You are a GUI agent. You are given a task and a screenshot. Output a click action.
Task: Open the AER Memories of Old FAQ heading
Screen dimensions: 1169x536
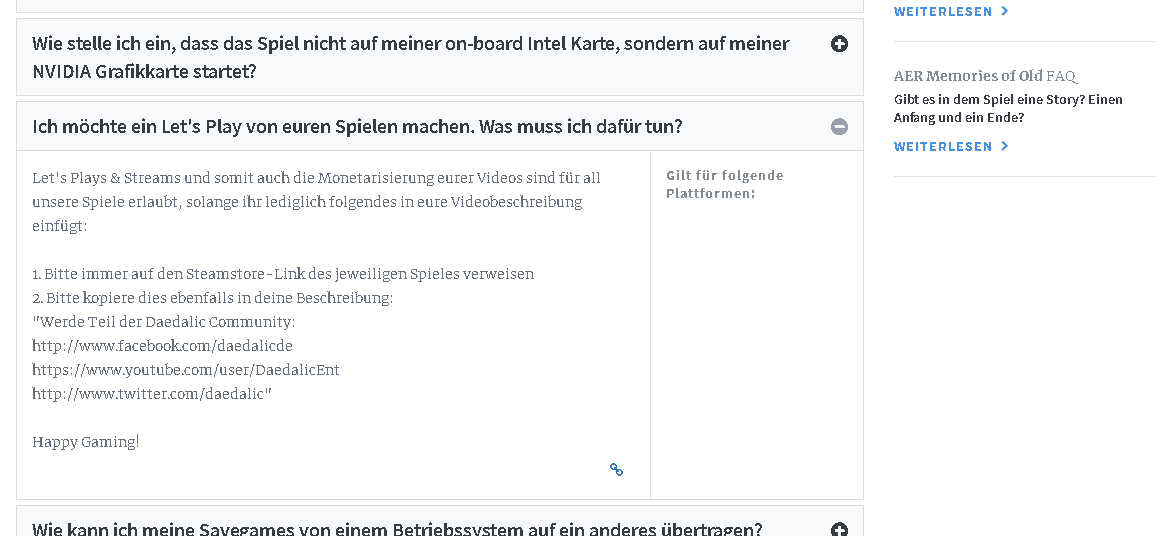[x=984, y=76]
